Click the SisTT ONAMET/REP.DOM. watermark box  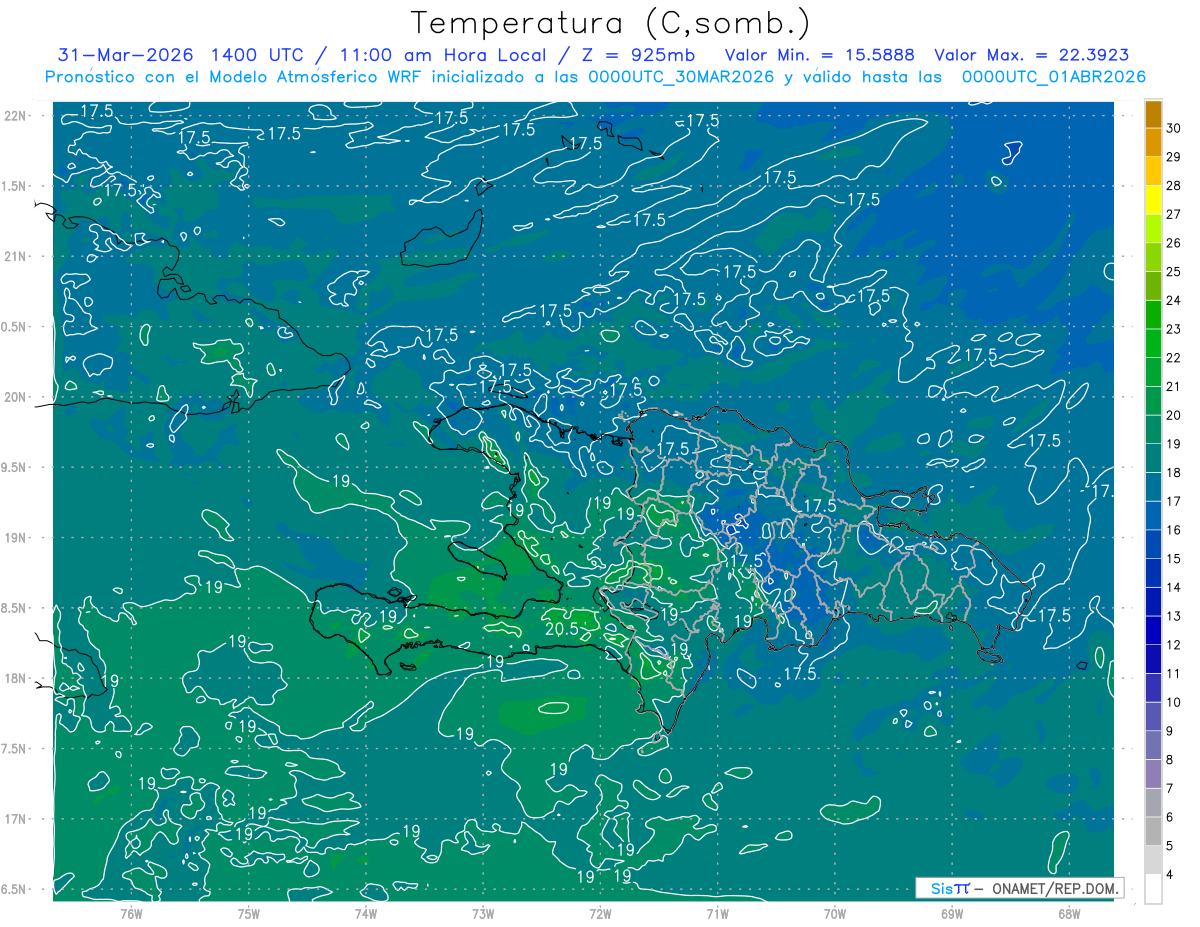tap(1019, 888)
